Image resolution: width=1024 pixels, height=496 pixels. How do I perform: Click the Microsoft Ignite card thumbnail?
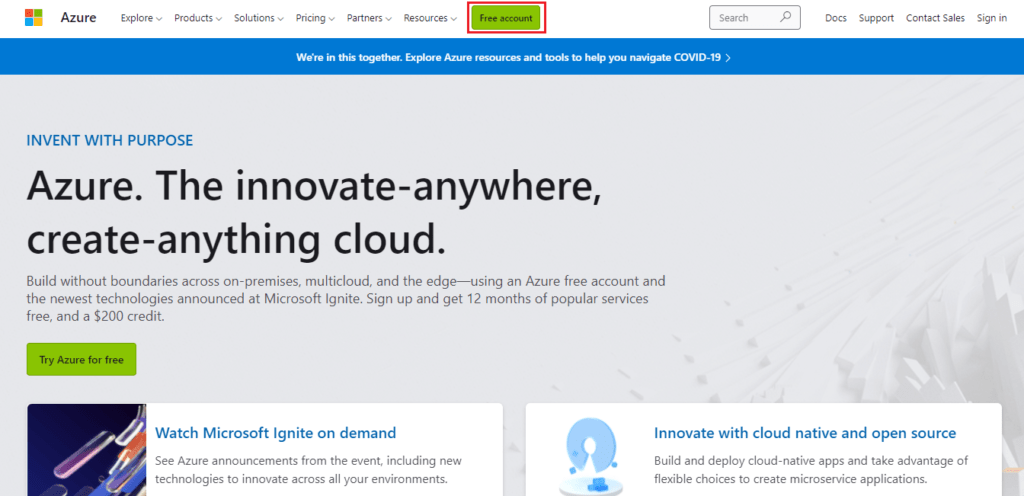point(87,450)
